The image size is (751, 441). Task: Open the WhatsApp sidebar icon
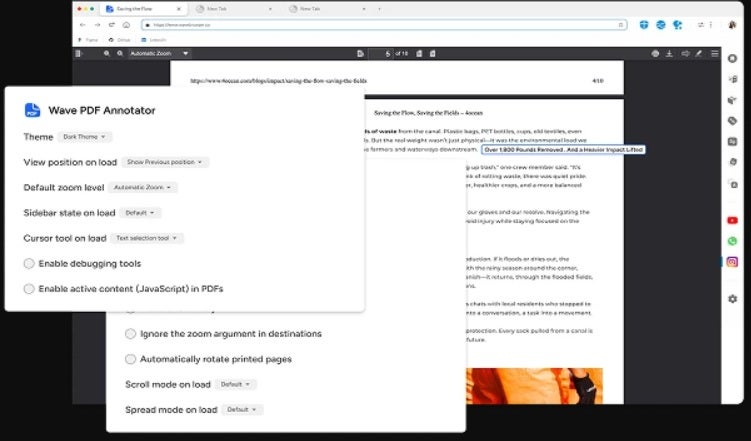point(732,241)
